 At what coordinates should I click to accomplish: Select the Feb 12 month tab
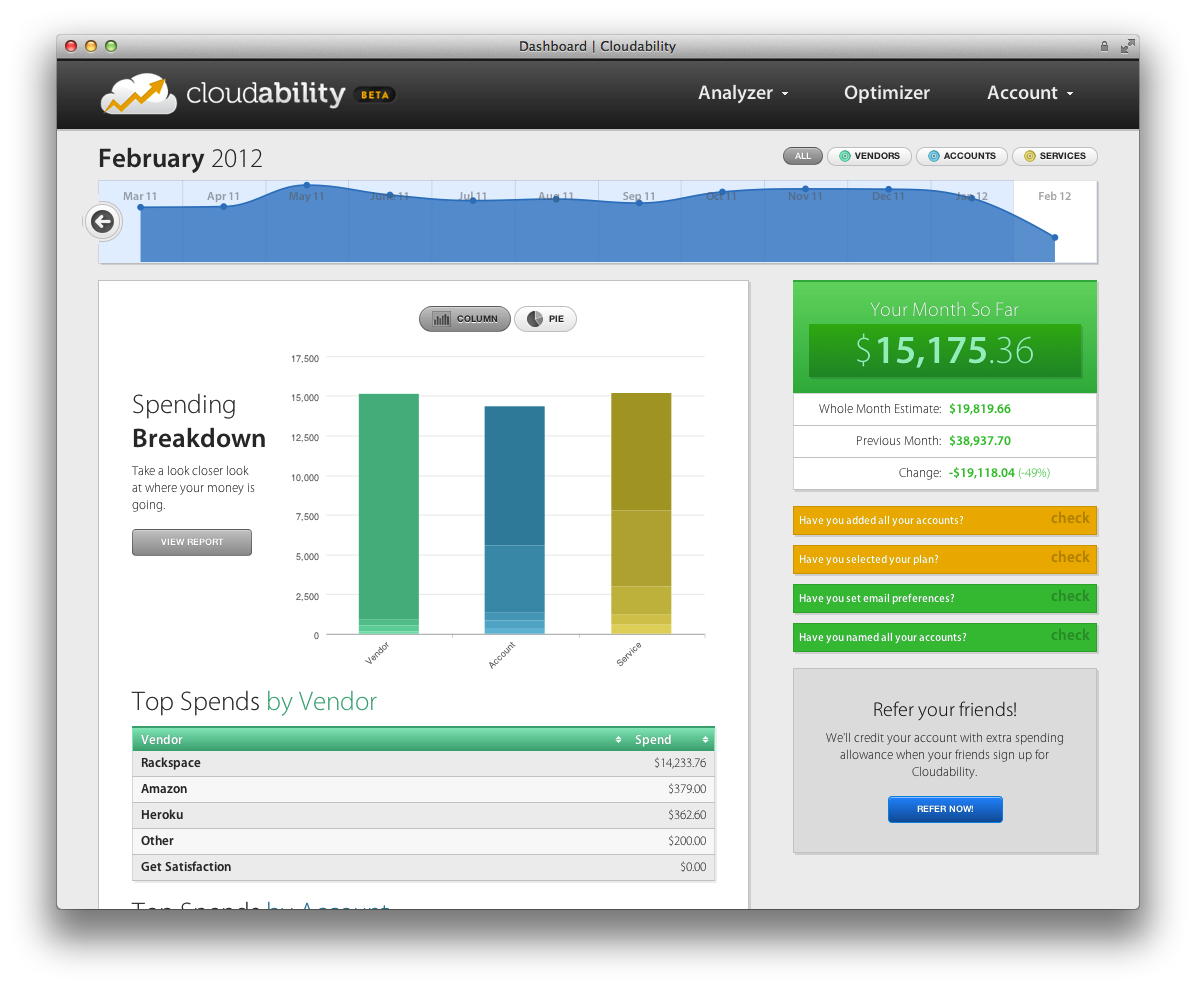point(1054,197)
